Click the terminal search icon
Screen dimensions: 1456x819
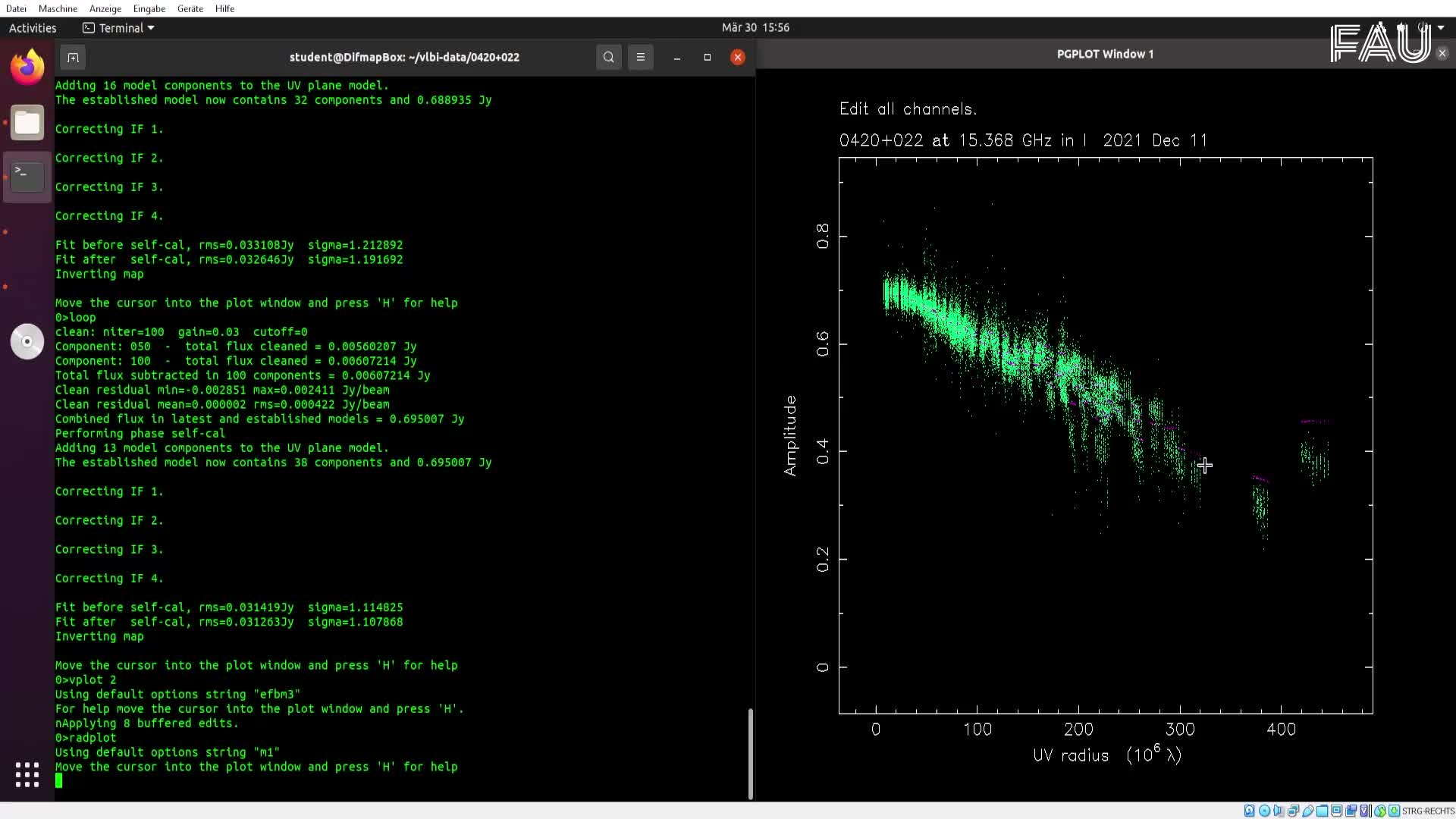[x=608, y=57]
